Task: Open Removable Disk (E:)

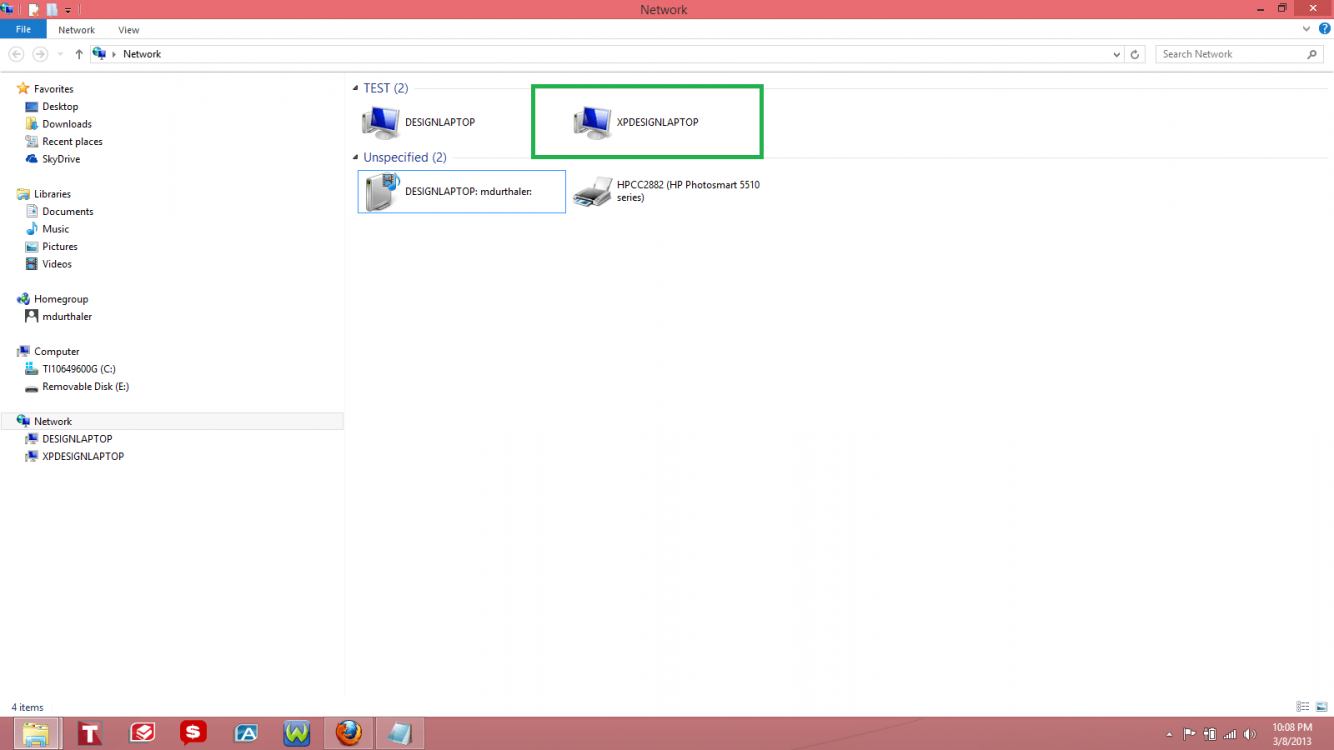Action: click(x=85, y=386)
